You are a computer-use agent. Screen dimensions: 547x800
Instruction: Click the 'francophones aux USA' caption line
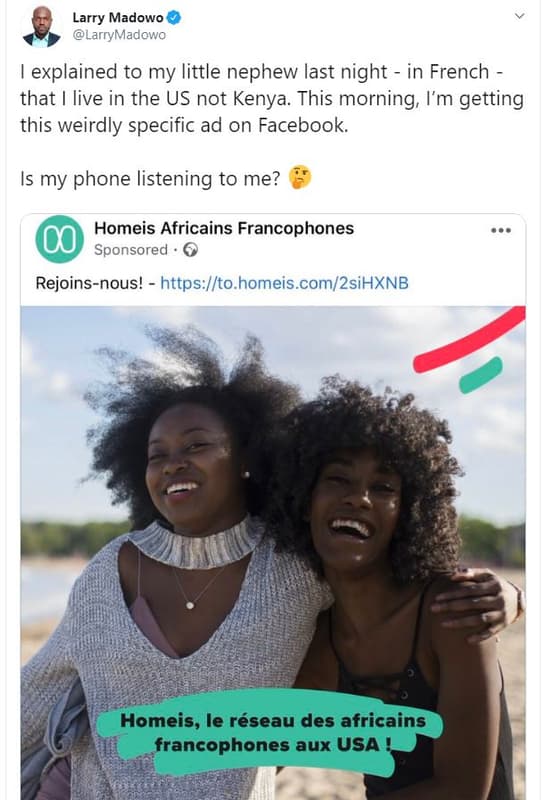coord(273,745)
